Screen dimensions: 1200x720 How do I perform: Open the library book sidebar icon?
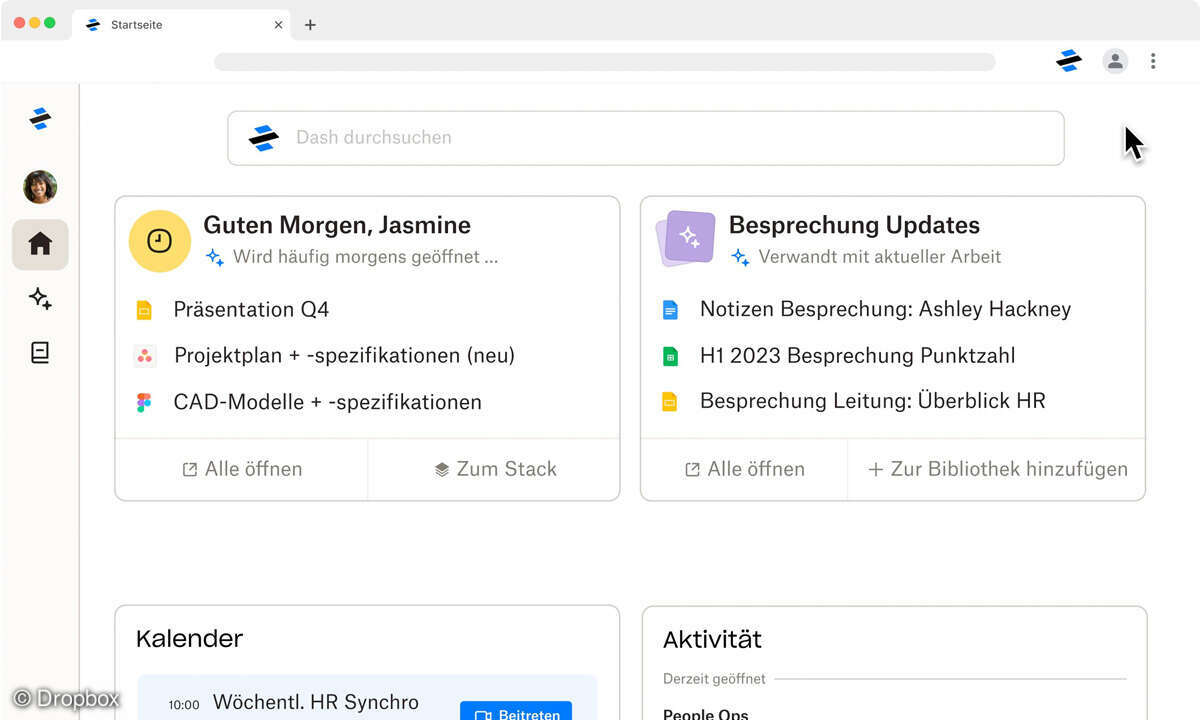40,352
